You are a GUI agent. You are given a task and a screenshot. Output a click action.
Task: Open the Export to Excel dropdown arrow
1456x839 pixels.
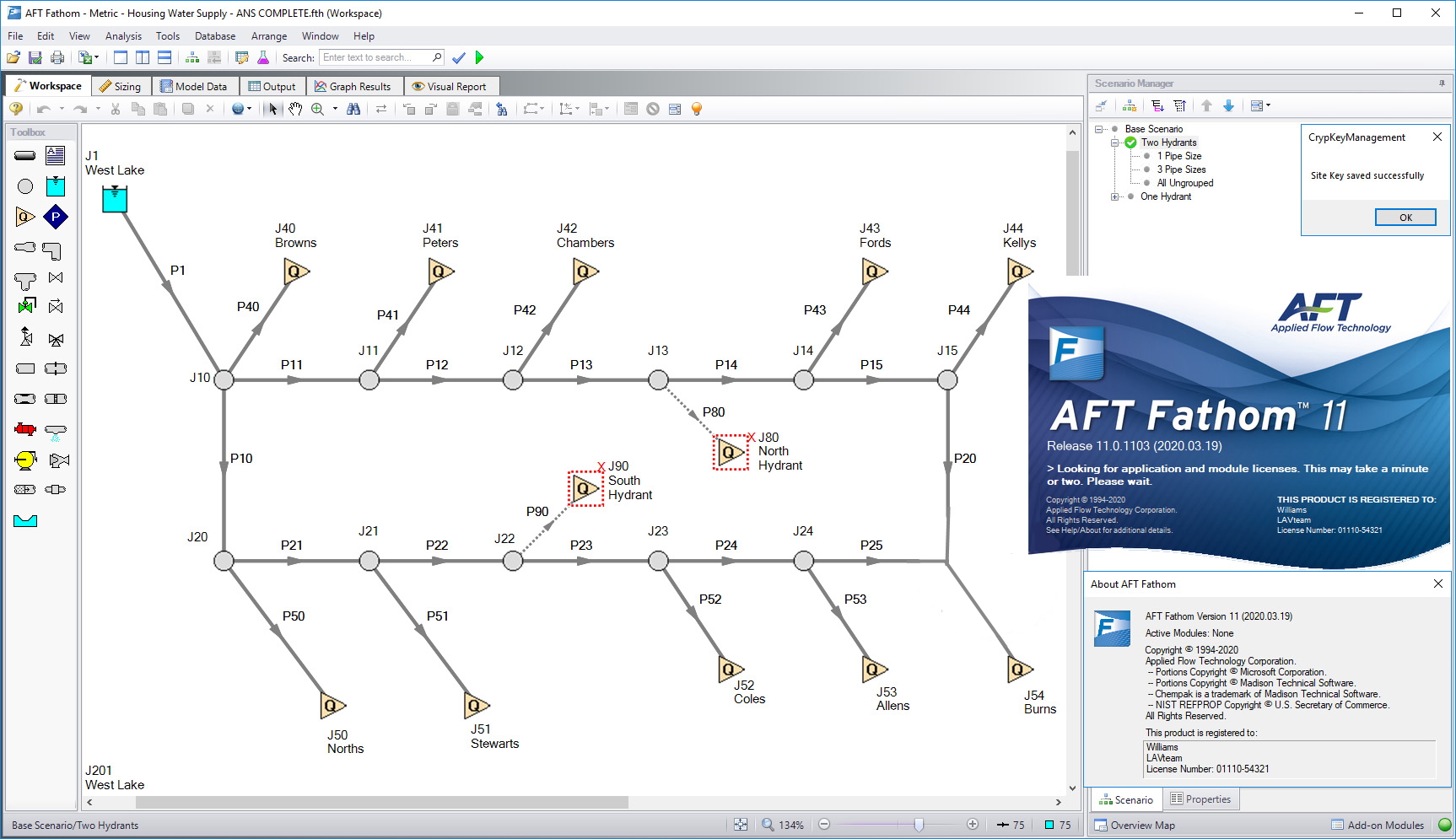pyautogui.click(x=97, y=57)
